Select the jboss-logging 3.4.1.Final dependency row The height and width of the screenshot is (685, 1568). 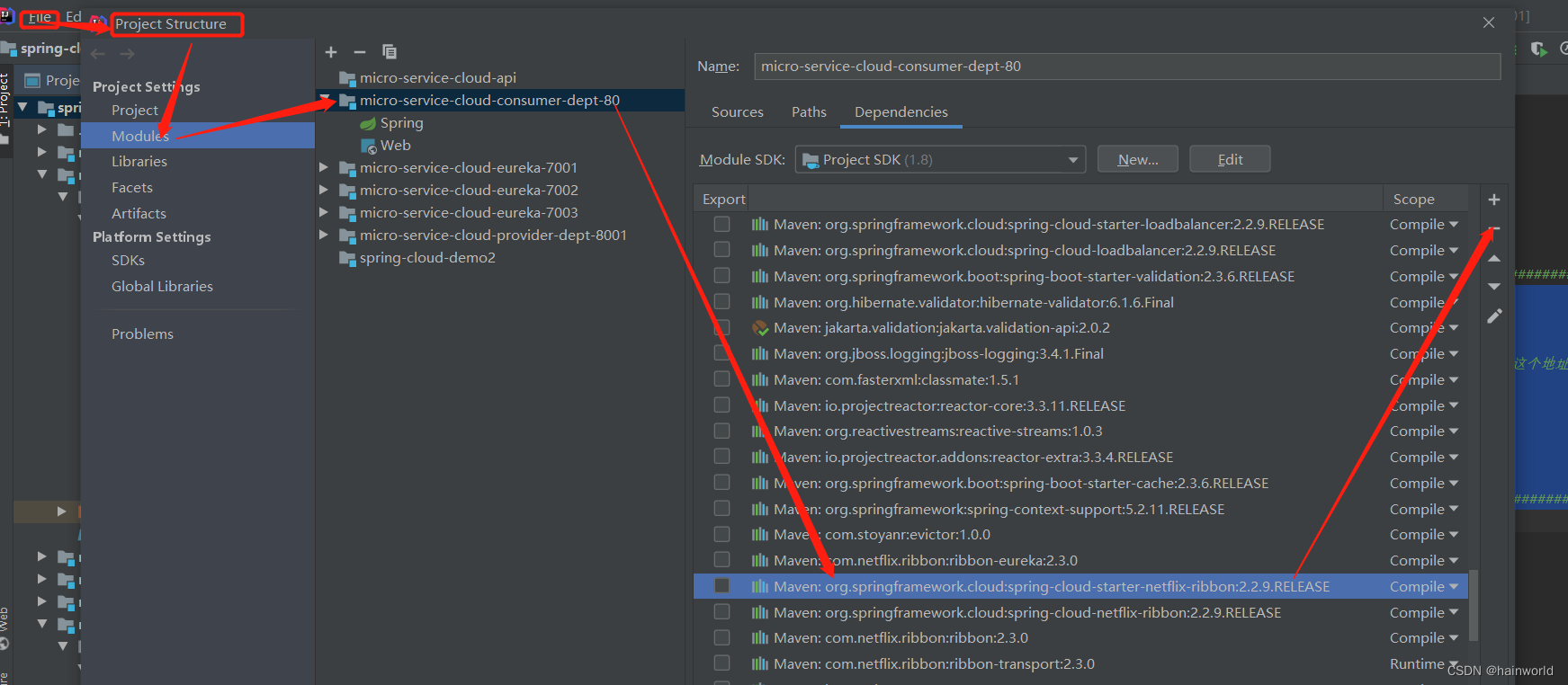click(x=1080, y=354)
